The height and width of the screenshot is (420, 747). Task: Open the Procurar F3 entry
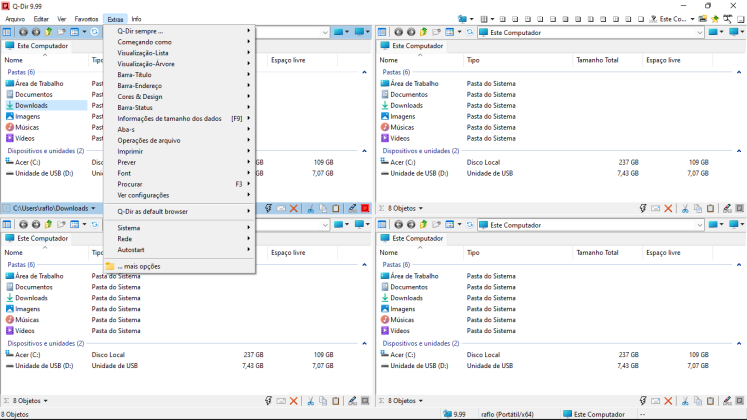[180, 184]
